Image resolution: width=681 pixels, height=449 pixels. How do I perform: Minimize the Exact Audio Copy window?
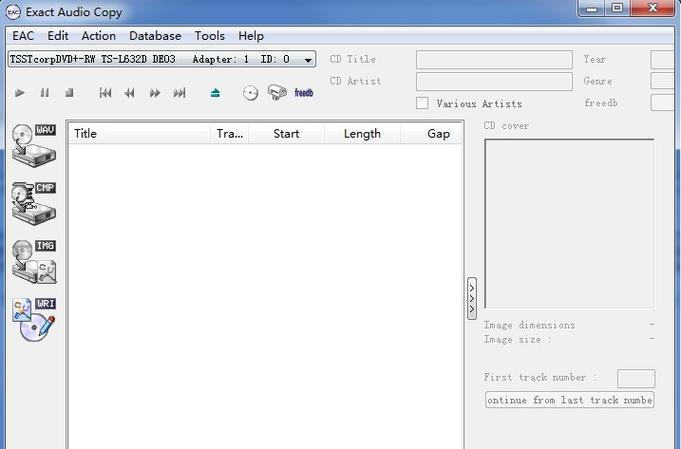click(591, 8)
